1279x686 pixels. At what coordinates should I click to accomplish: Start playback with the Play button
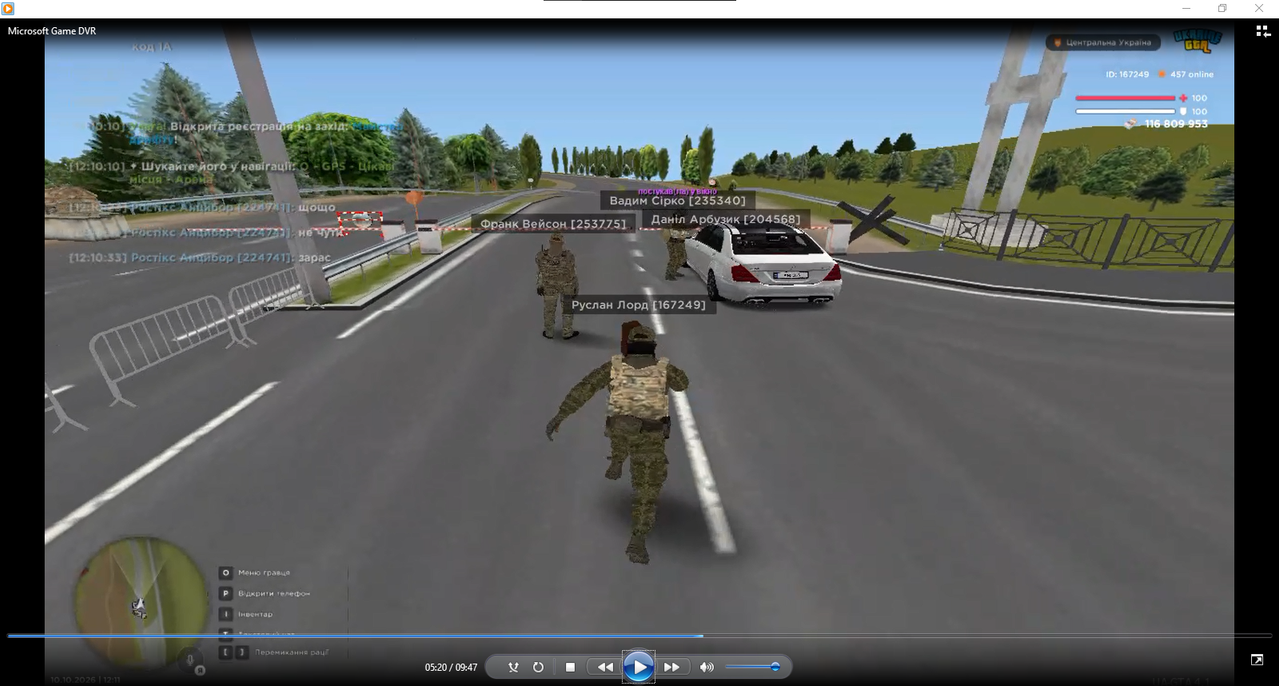coord(639,667)
